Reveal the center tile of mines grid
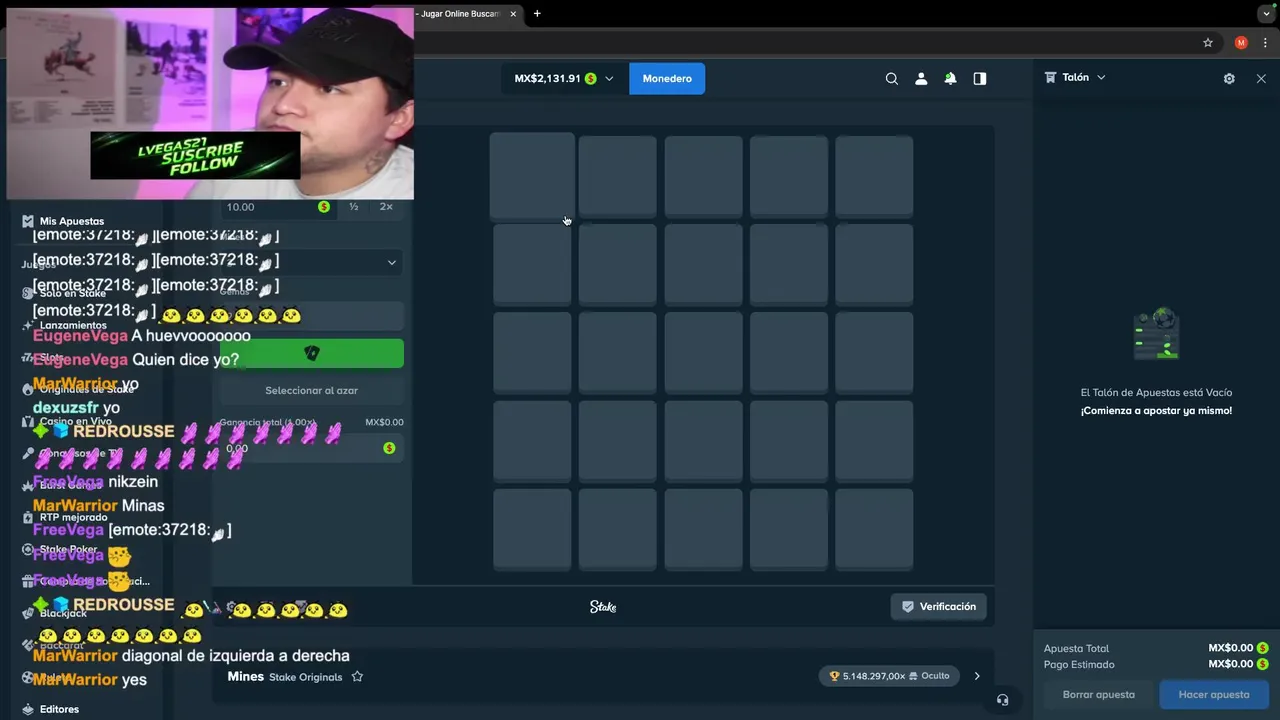Viewport: 1280px width, 720px height. click(x=703, y=353)
